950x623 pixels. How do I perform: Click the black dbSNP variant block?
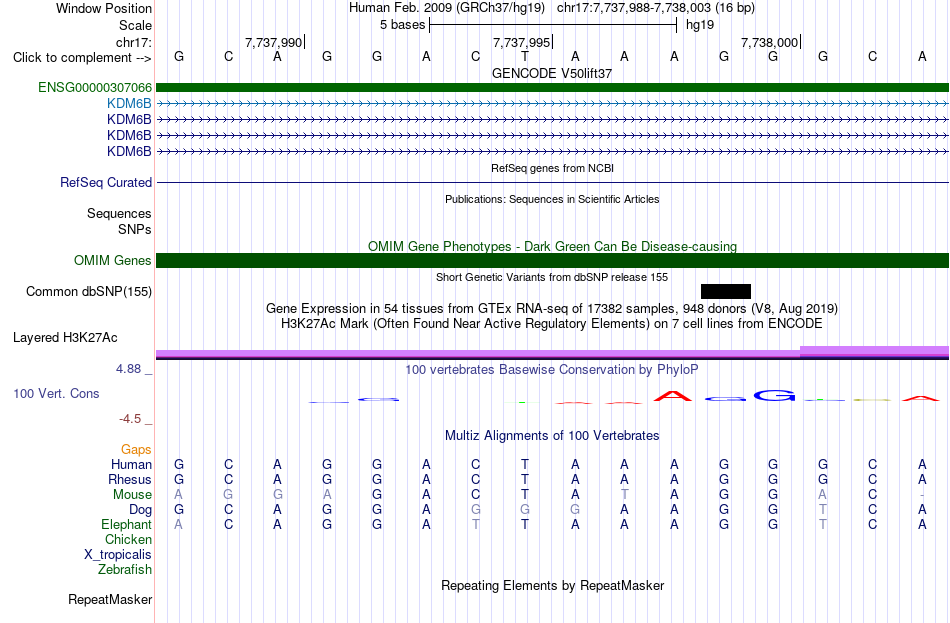click(x=726, y=292)
